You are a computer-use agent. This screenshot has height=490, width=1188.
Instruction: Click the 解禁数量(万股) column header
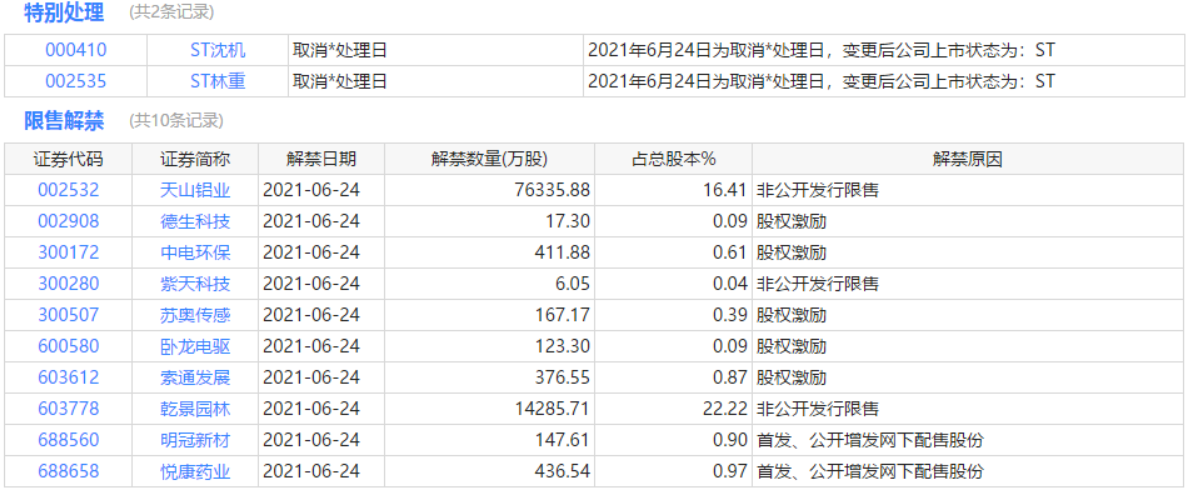489,159
